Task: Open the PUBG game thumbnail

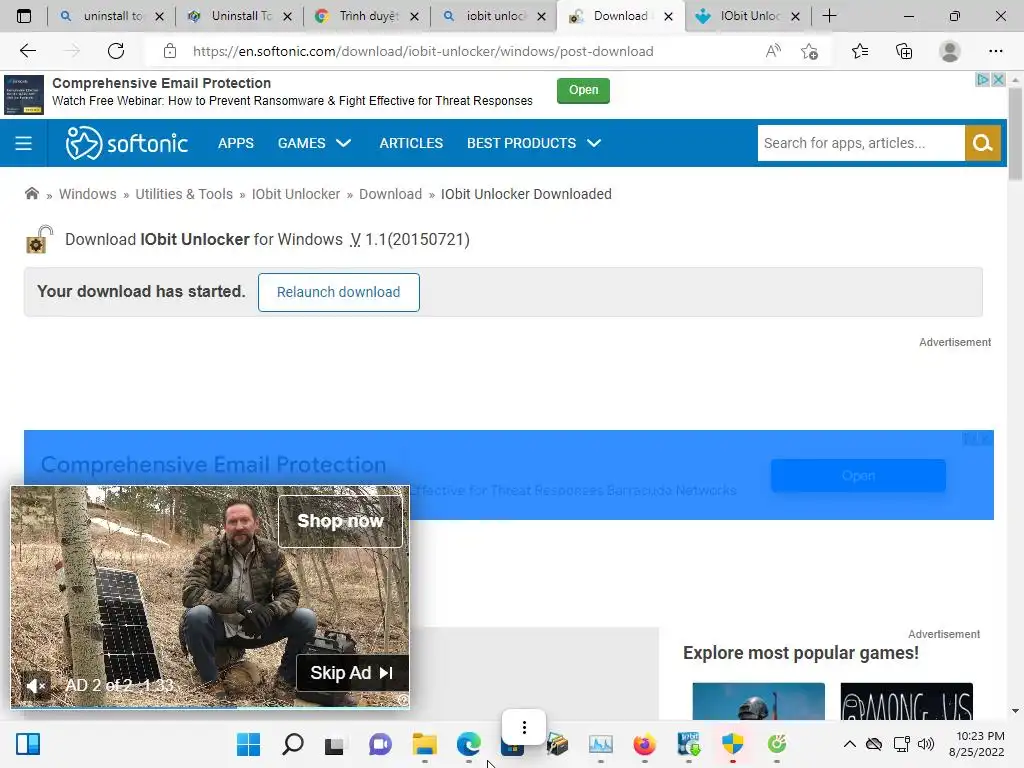Action: (758, 701)
